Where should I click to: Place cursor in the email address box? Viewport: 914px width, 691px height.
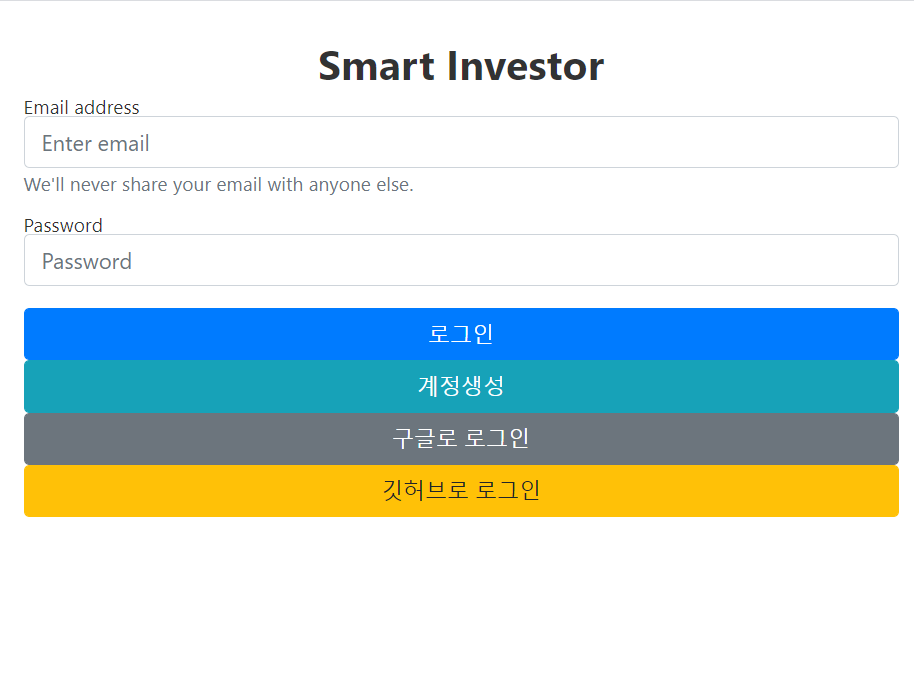click(461, 142)
